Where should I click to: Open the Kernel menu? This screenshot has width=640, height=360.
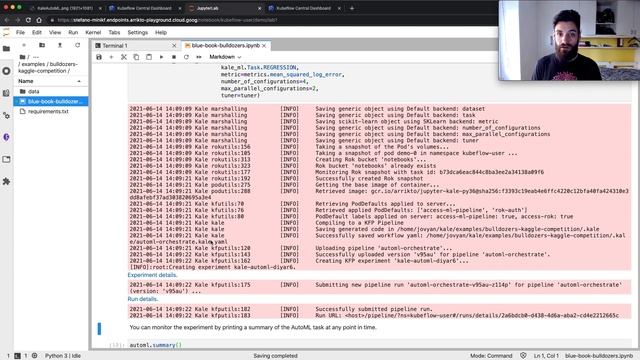93,32
